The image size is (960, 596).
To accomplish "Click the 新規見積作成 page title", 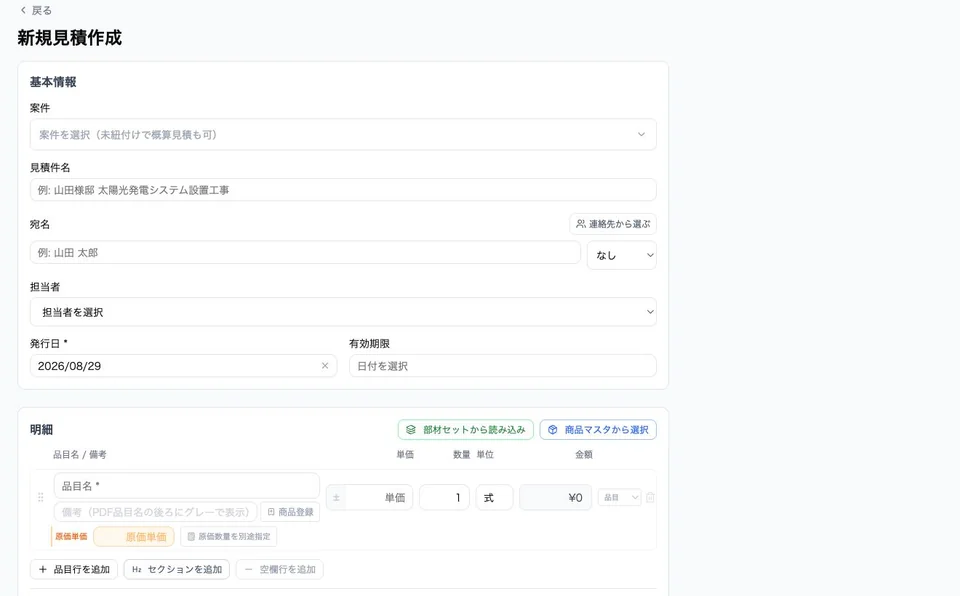I will tap(69, 38).
